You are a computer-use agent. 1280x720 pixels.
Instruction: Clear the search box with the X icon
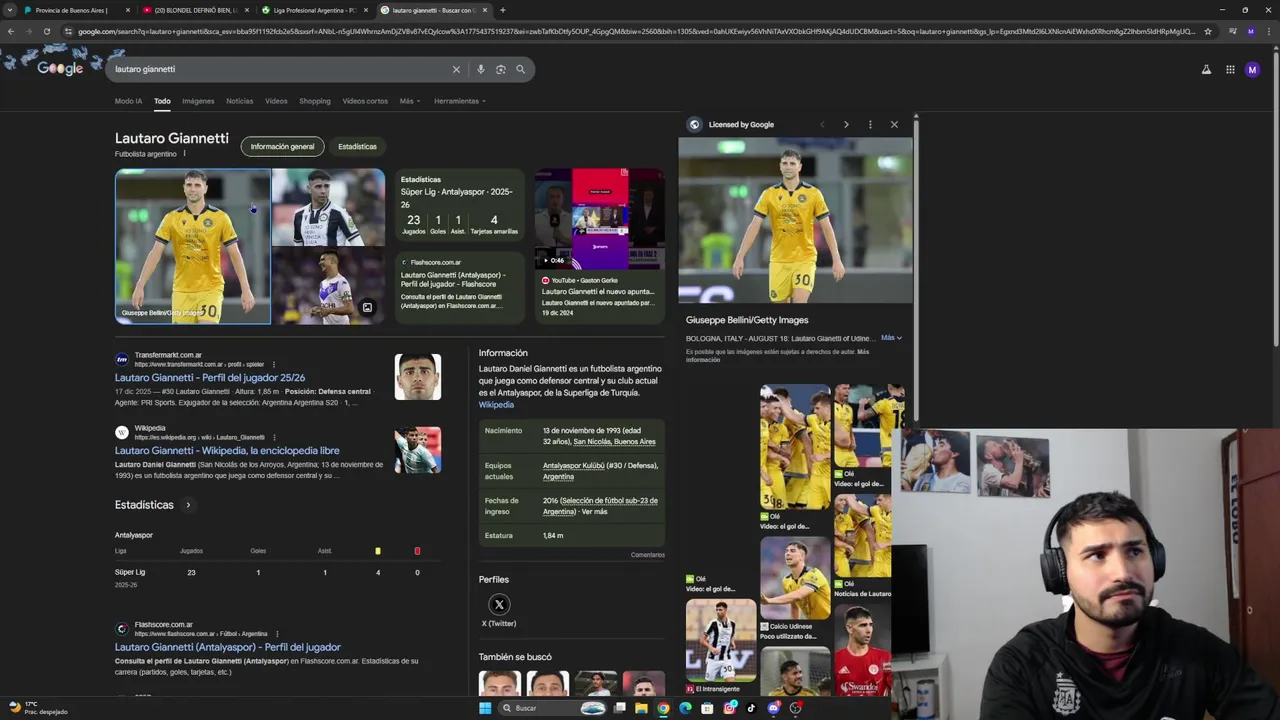[456, 69]
